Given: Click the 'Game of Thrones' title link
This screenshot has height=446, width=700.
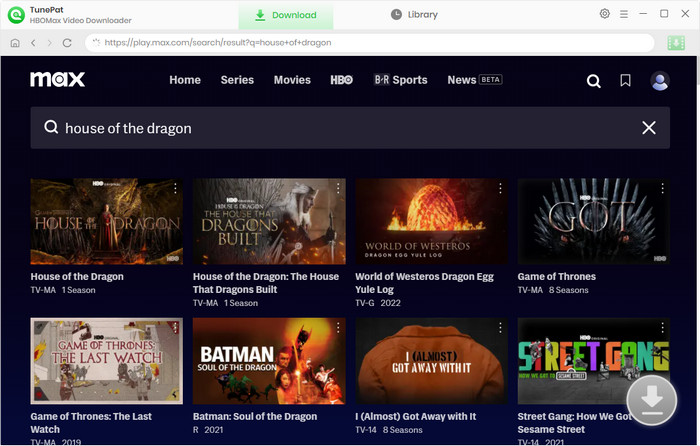Looking at the screenshot, I should point(557,276).
